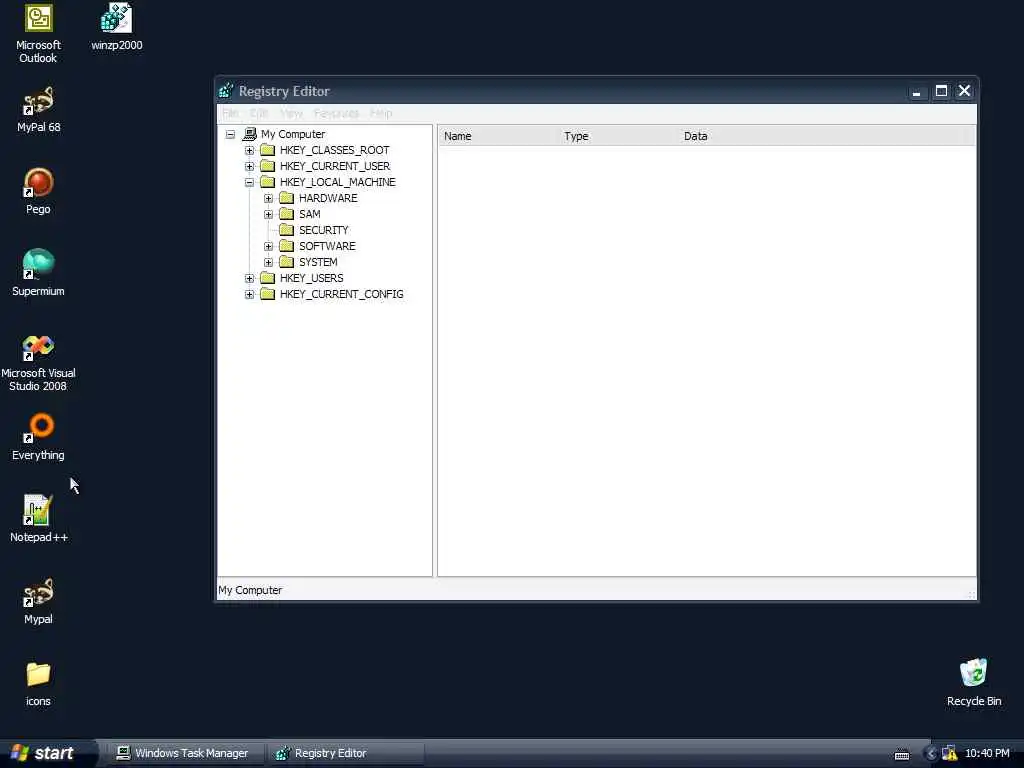The width and height of the screenshot is (1024, 768).
Task: Click the Registry Editor title bar icon
Action: [226, 91]
